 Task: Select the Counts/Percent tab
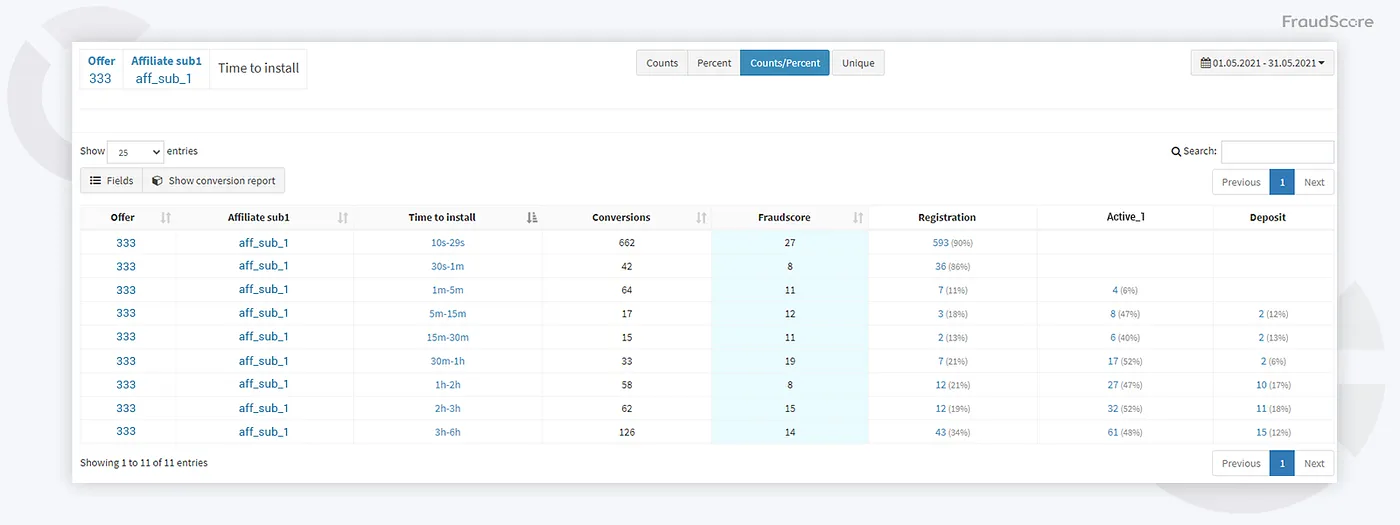click(x=785, y=63)
